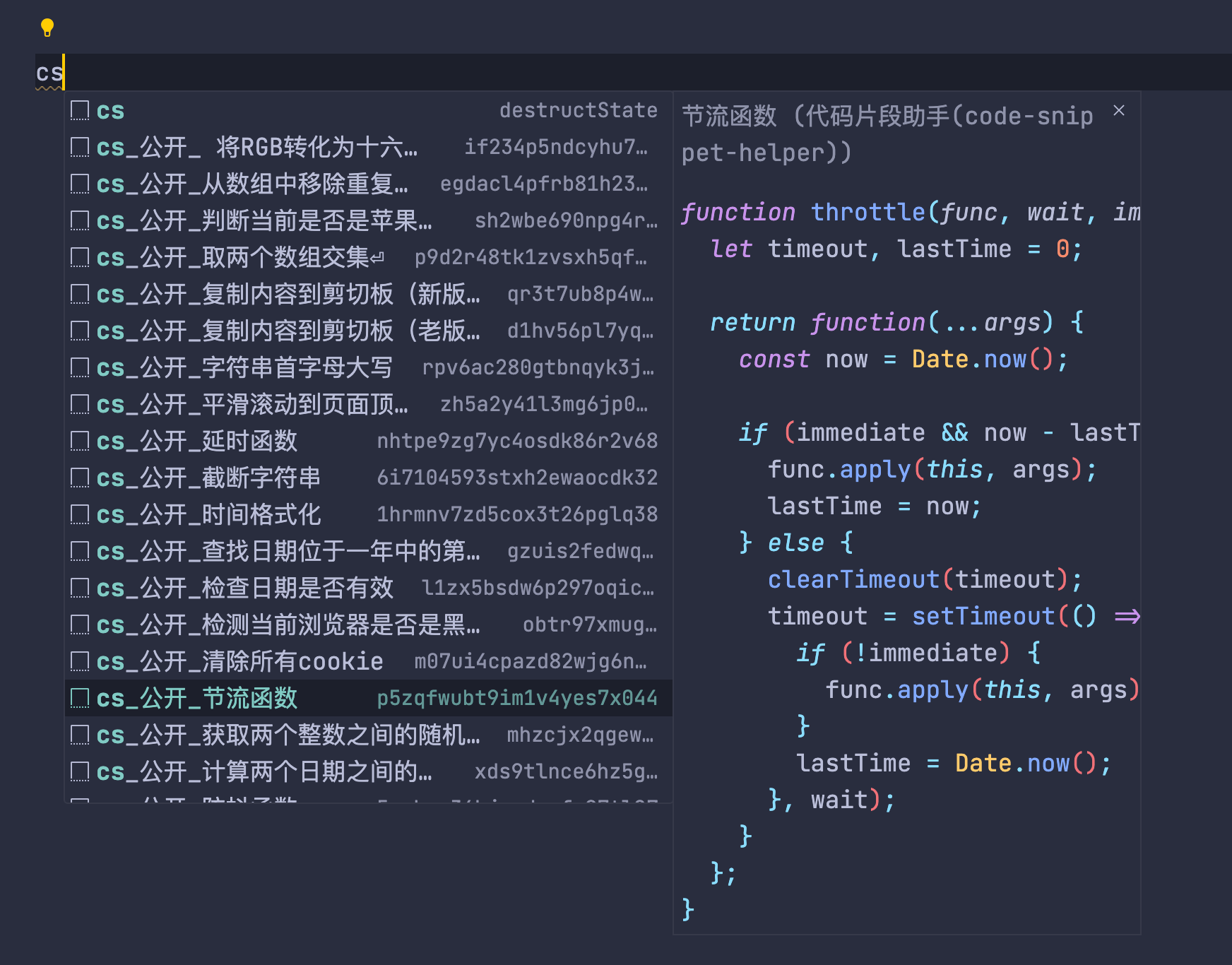Click the 'destructState' detail label
This screenshot has width=1232, height=965.
(579, 110)
